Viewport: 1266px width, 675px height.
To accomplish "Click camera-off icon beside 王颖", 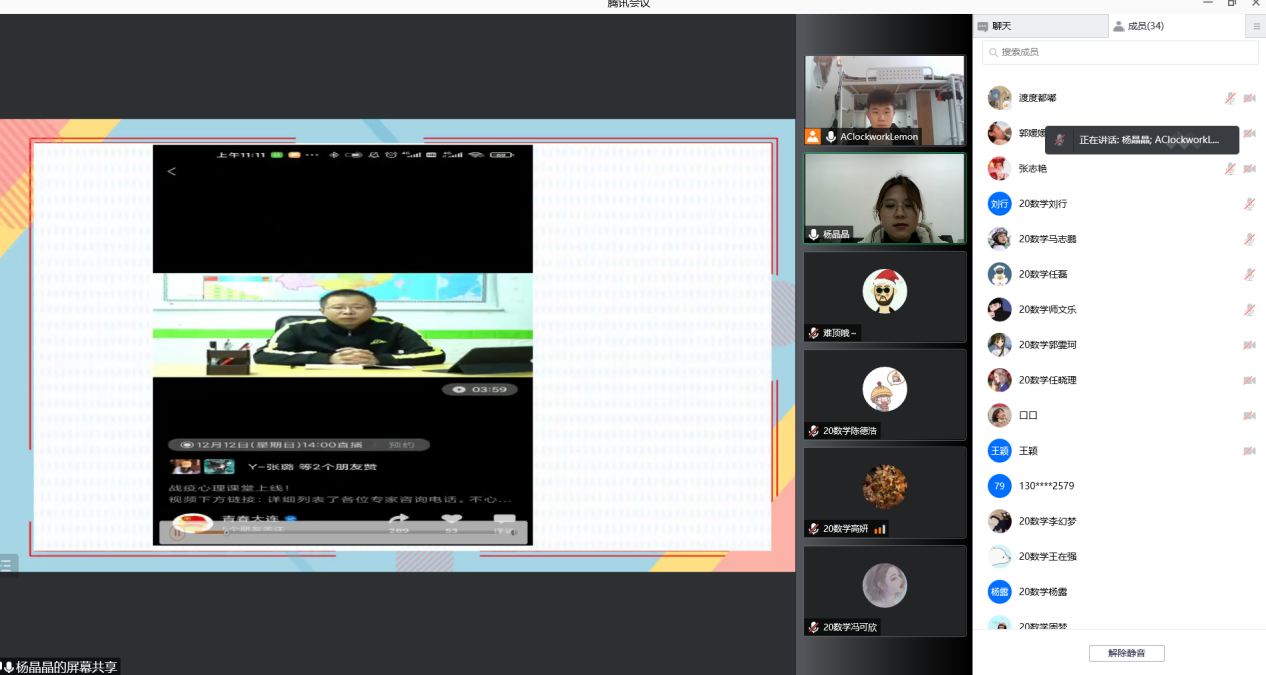I will click(x=1249, y=451).
